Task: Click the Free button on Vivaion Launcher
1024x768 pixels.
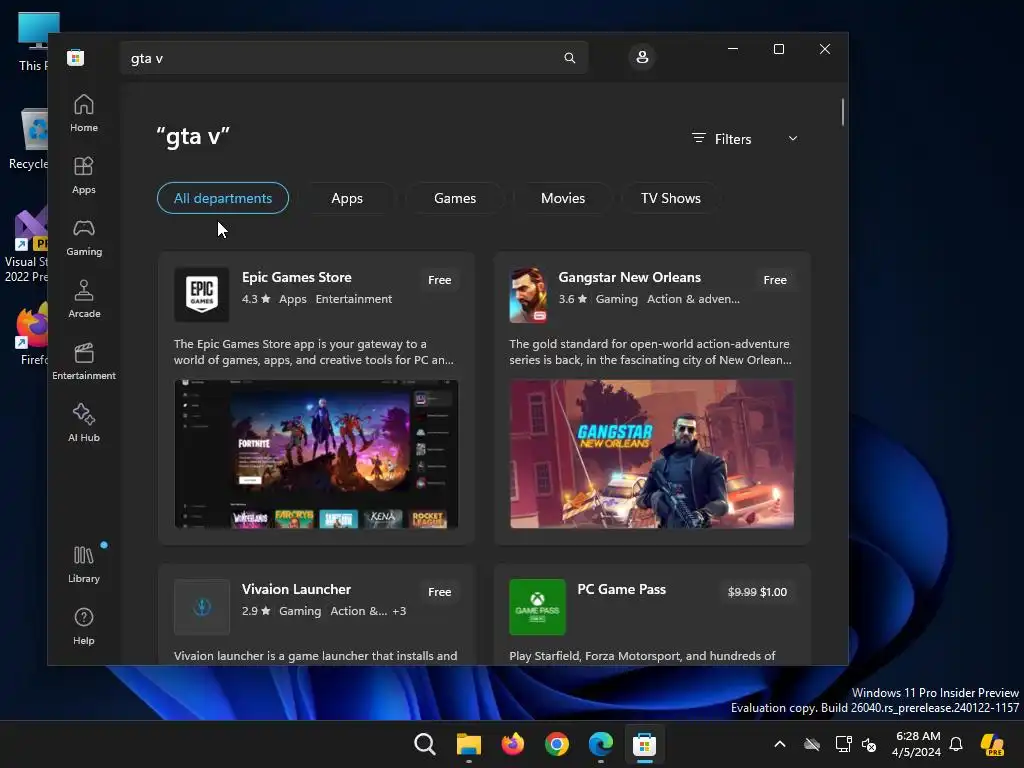Action: (440, 592)
